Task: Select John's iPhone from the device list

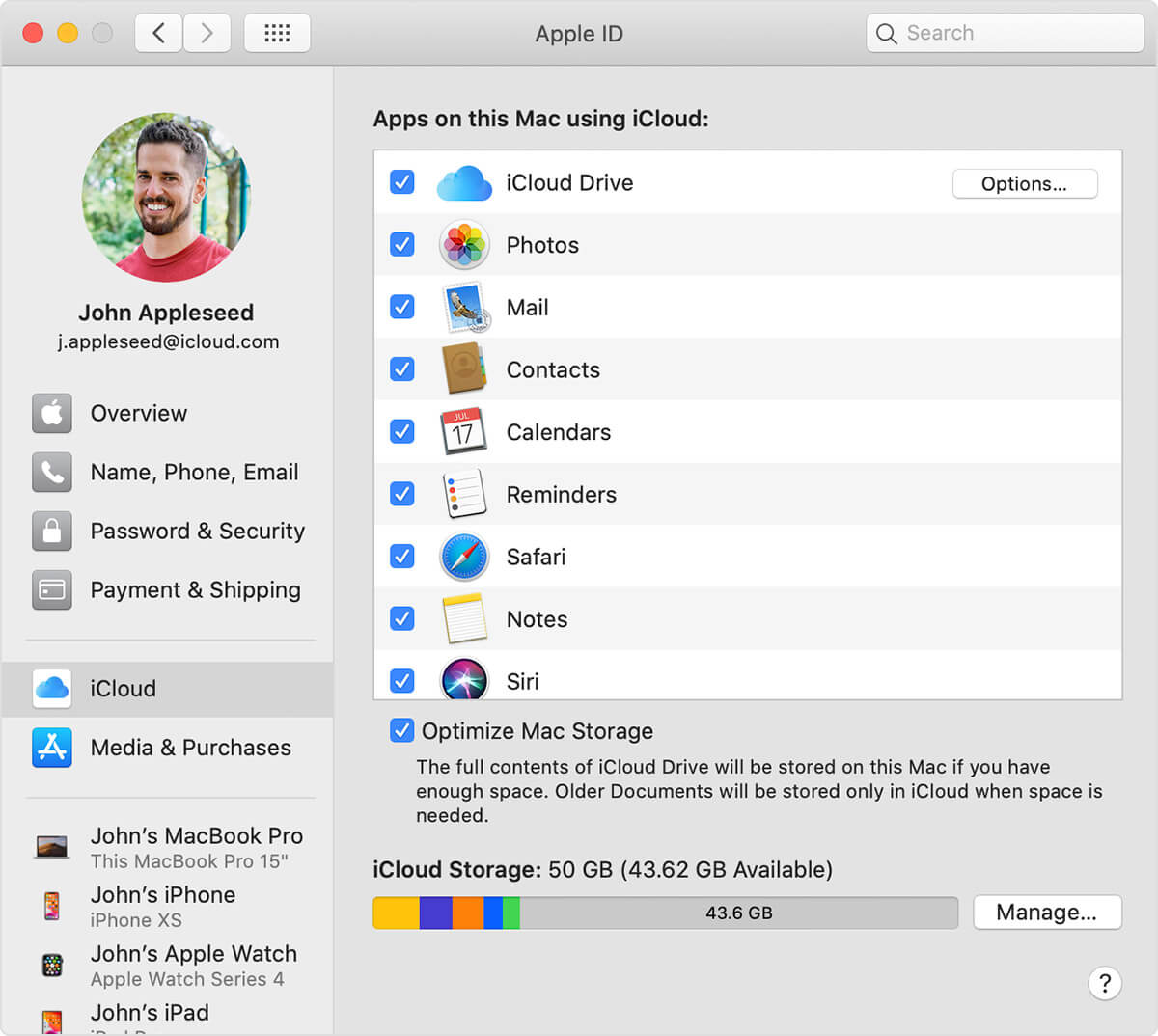Action: coord(163,895)
